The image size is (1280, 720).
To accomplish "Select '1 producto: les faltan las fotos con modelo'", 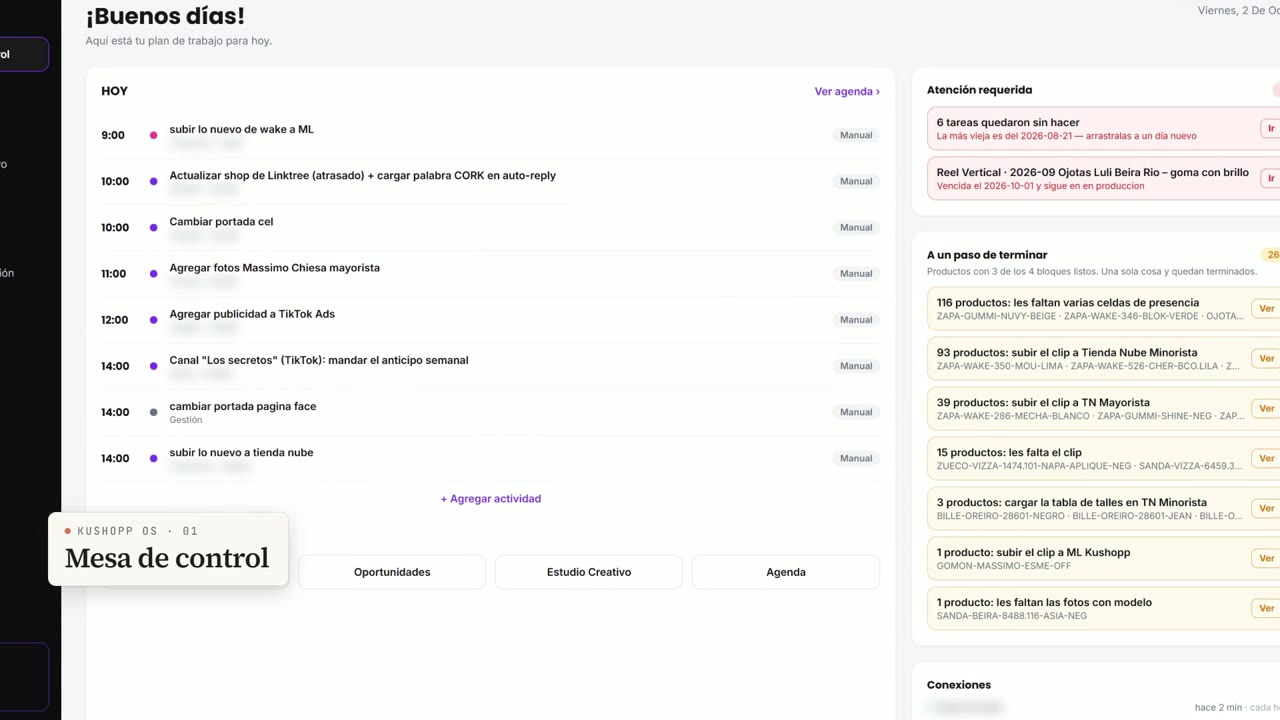I will pyautogui.click(x=1103, y=609).
